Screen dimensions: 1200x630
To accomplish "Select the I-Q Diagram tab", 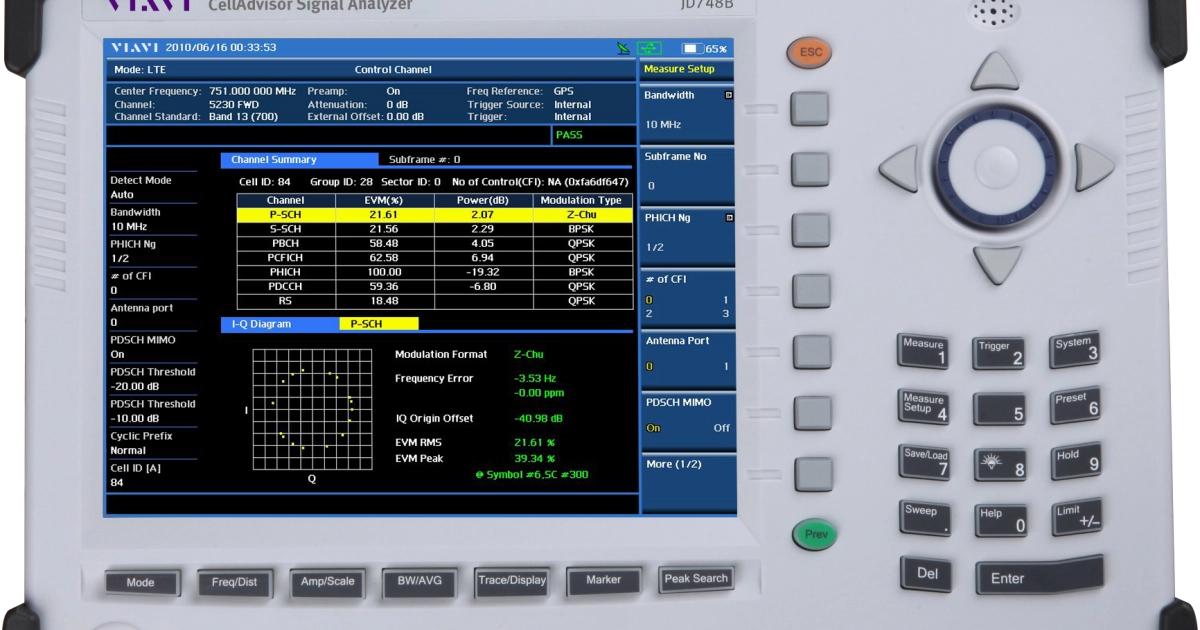I will [x=261, y=324].
